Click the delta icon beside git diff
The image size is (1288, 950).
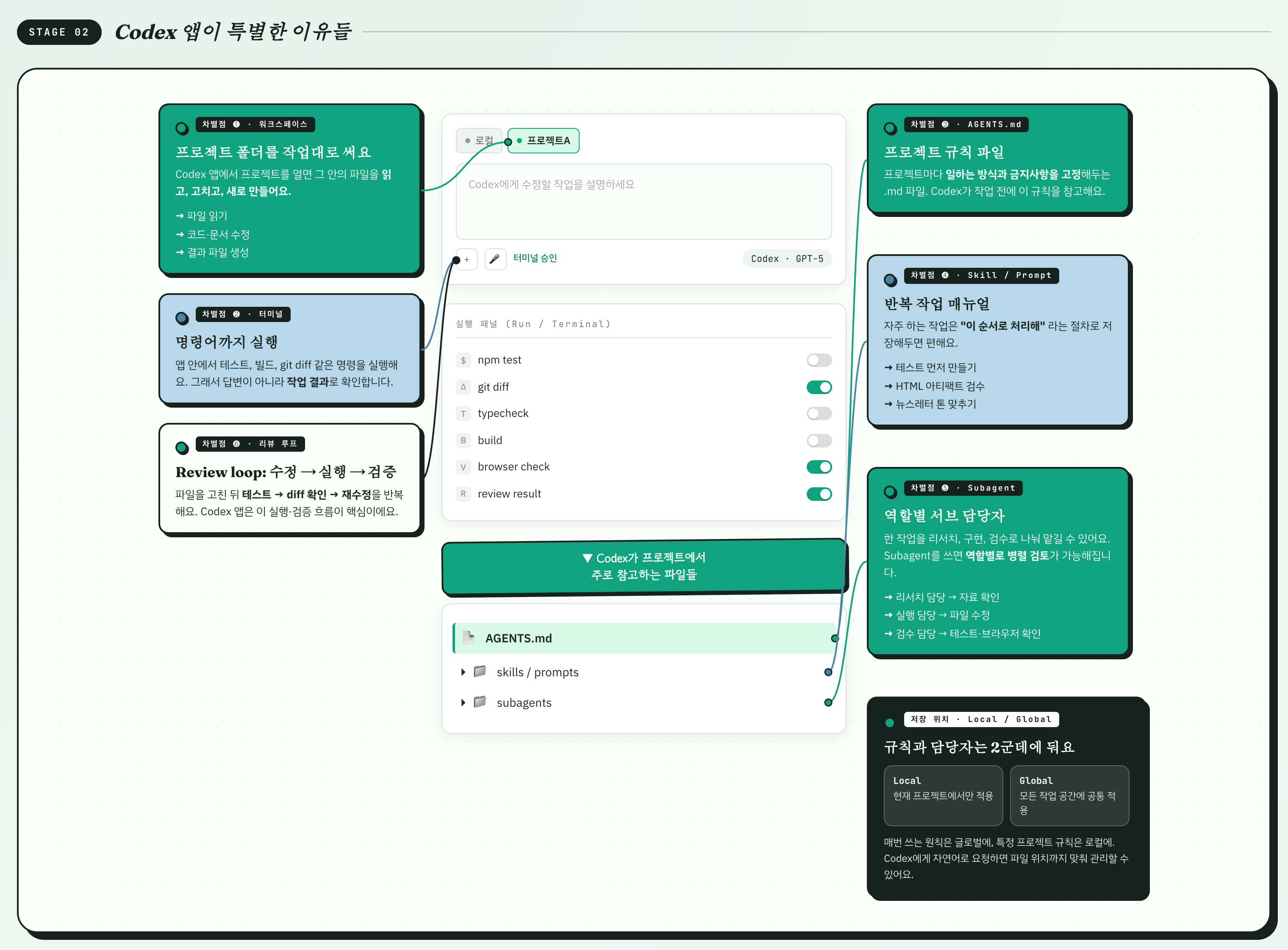pyautogui.click(x=464, y=387)
